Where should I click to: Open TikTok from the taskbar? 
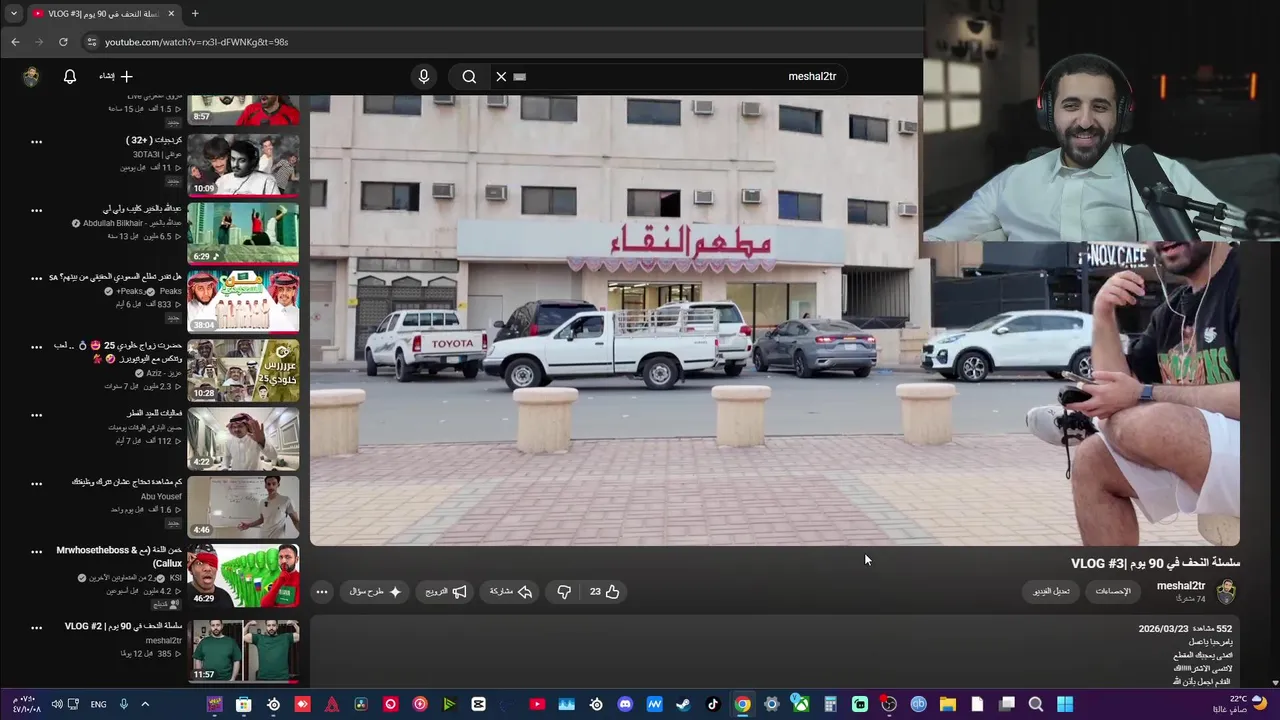click(713, 704)
